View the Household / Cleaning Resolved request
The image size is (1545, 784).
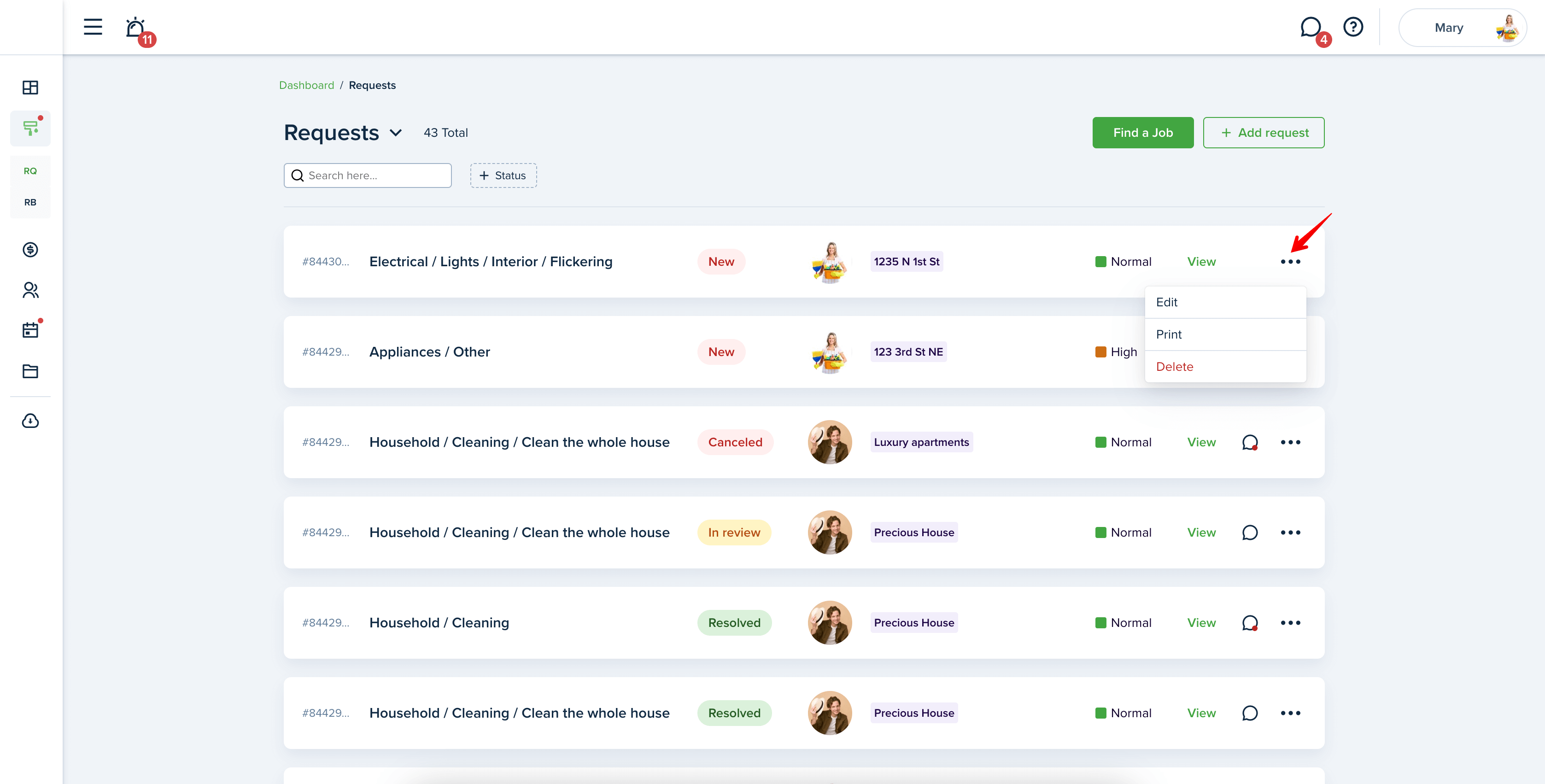tap(1201, 623)
